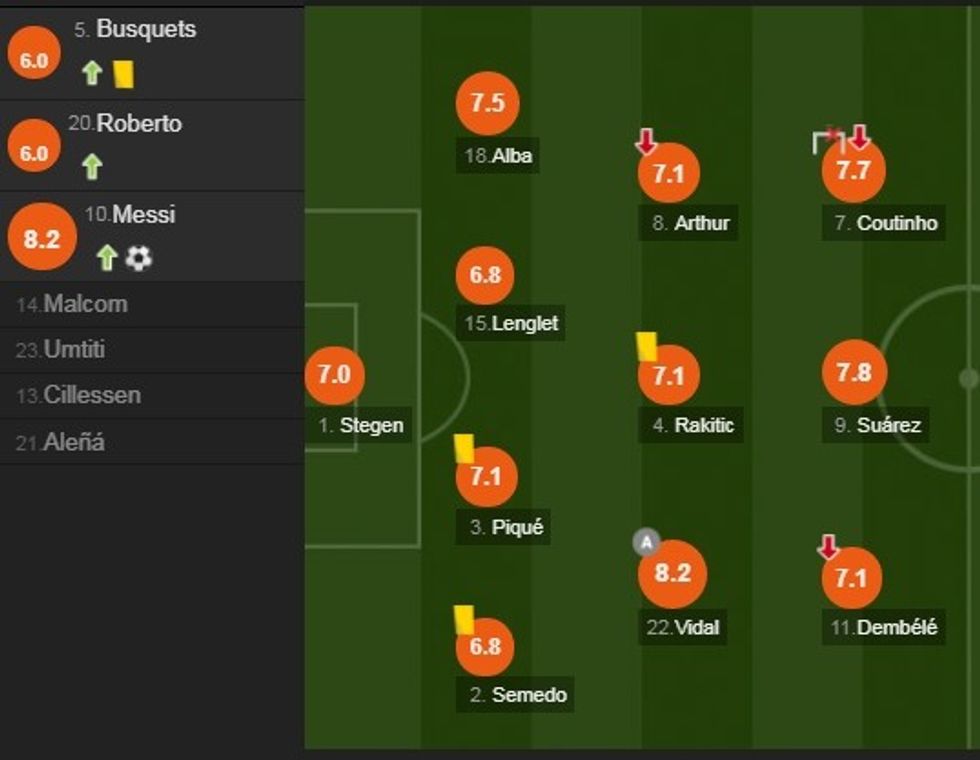Select Suárez's 7.8 rating circle
This screenshot has height=760, width=980.
(x=853, y=373)
